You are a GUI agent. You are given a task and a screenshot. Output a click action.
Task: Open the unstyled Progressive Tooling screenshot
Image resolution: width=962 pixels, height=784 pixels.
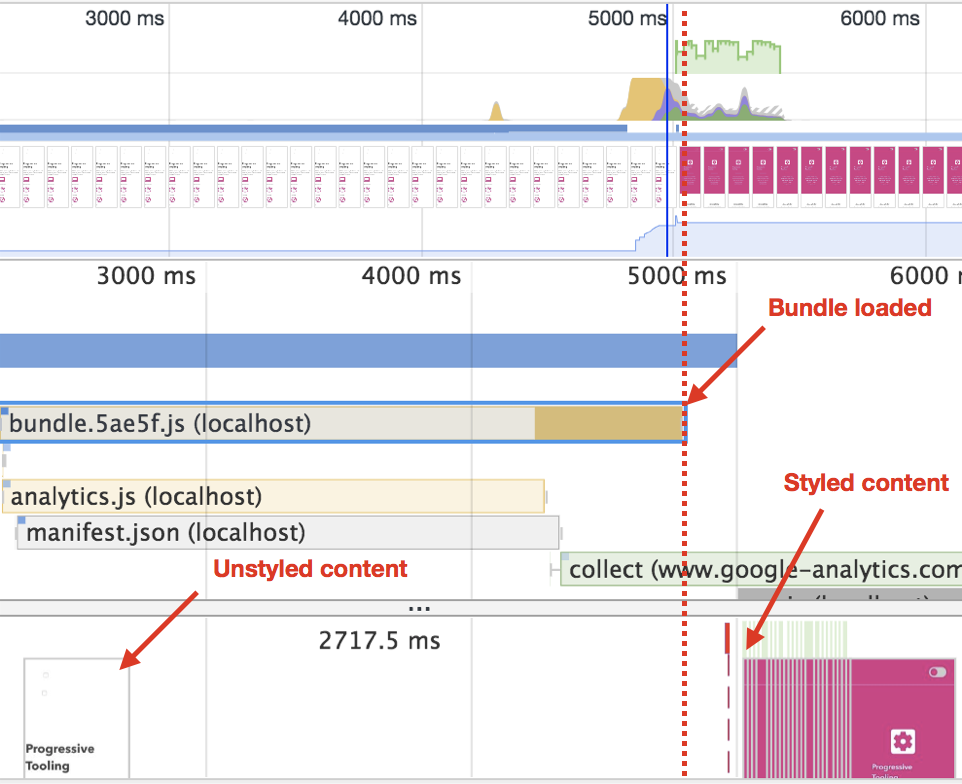click(x=77, y=717)
